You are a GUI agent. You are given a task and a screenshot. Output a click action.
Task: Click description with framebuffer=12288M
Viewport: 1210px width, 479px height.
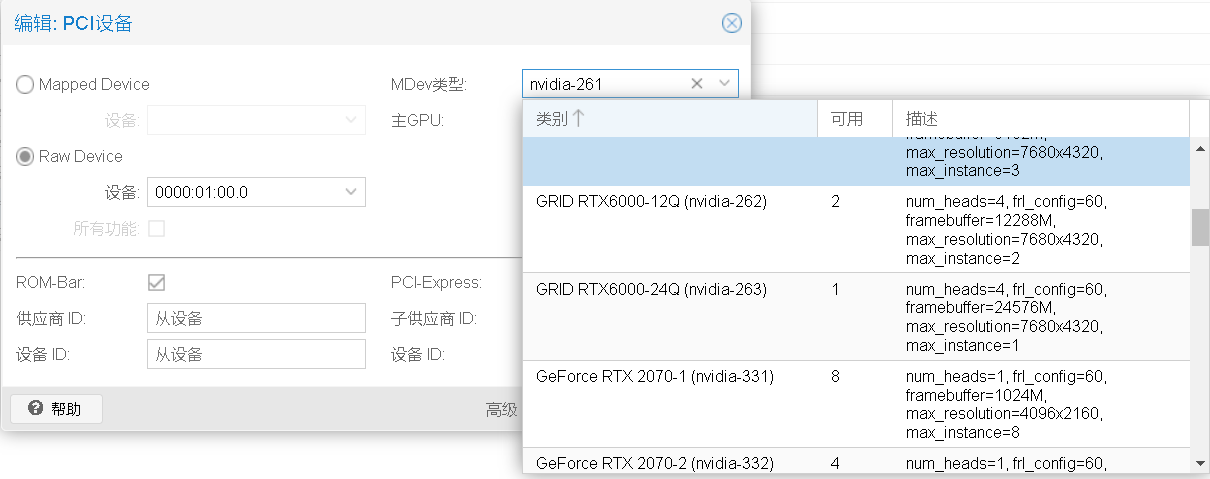tap(1006, 230)
